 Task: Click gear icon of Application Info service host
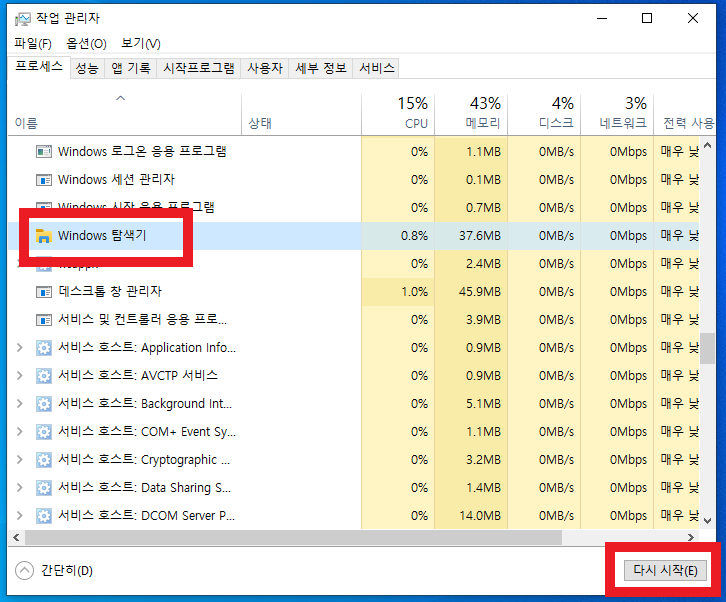(44, 348)
